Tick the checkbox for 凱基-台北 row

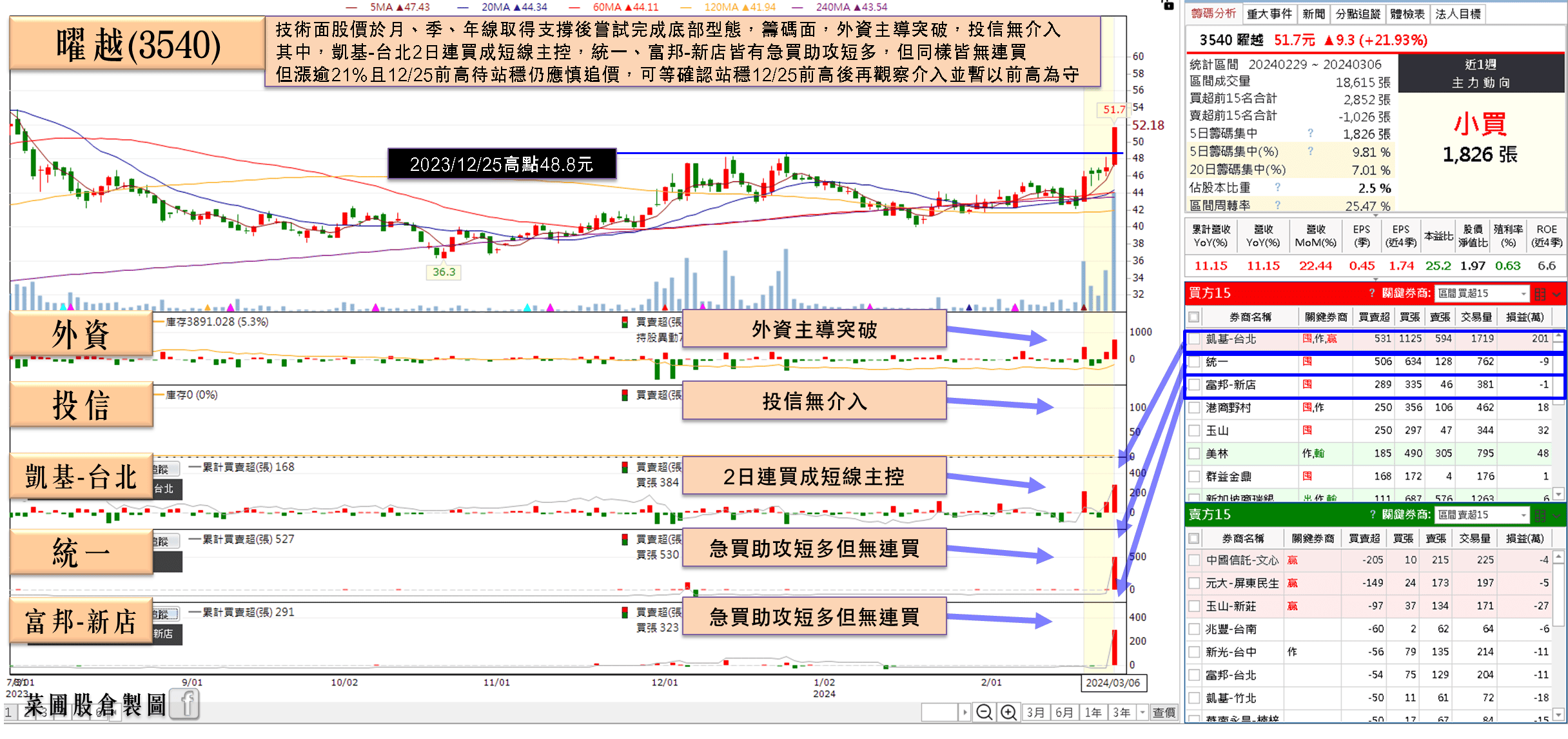click(1194, 339)
